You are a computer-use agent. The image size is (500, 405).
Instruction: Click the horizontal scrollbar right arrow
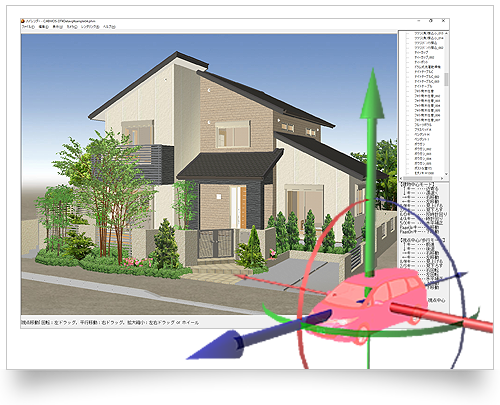(x=442, y=178)
